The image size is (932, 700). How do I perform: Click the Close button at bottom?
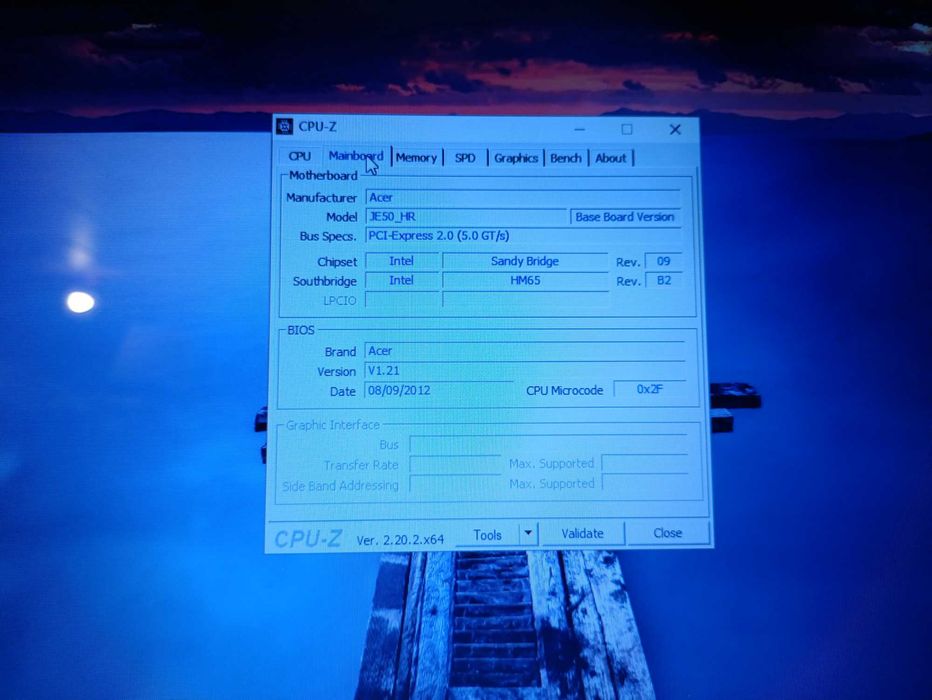tap(667, 533)
